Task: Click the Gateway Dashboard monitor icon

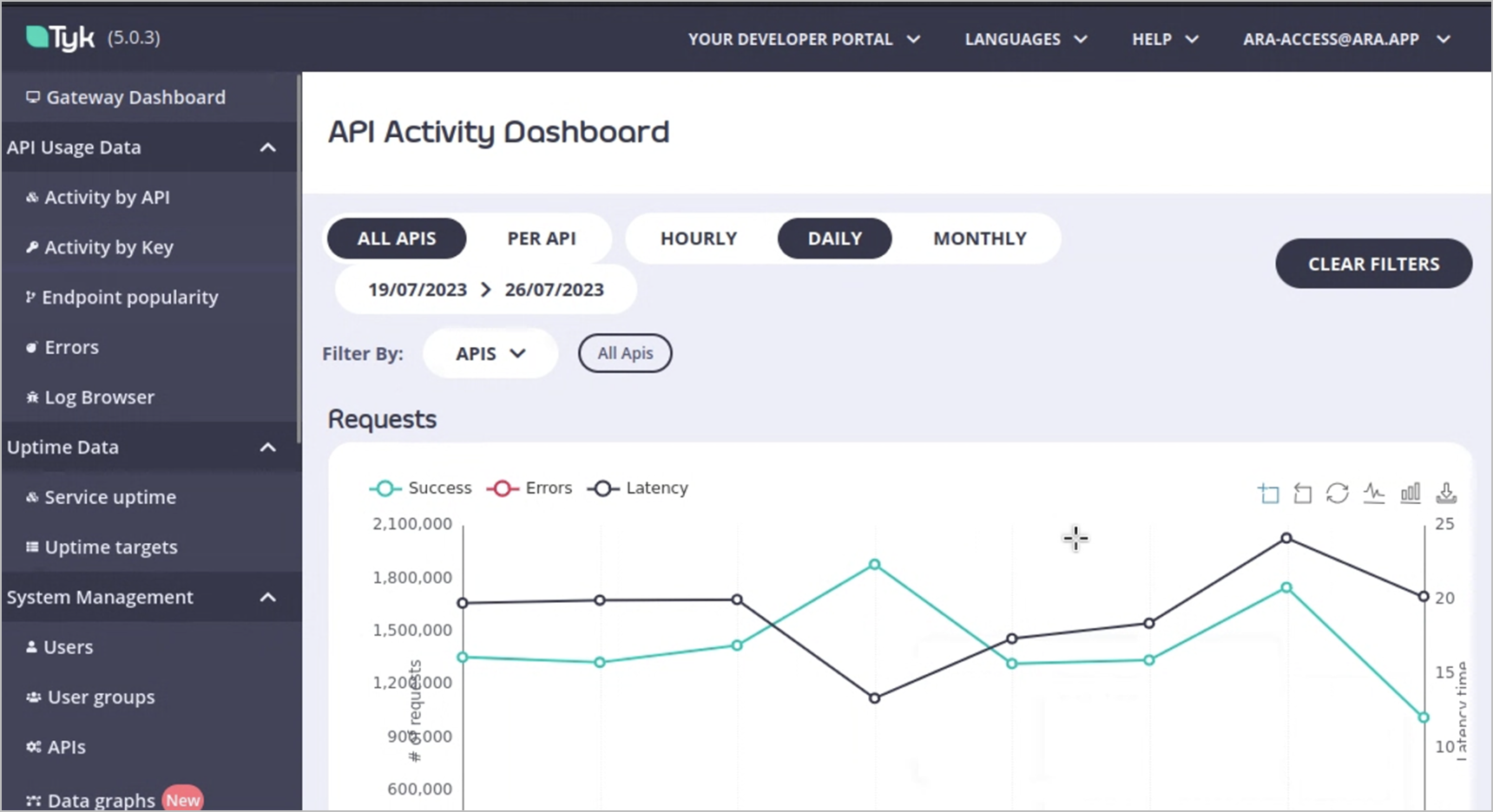Action: pos(33,97)
